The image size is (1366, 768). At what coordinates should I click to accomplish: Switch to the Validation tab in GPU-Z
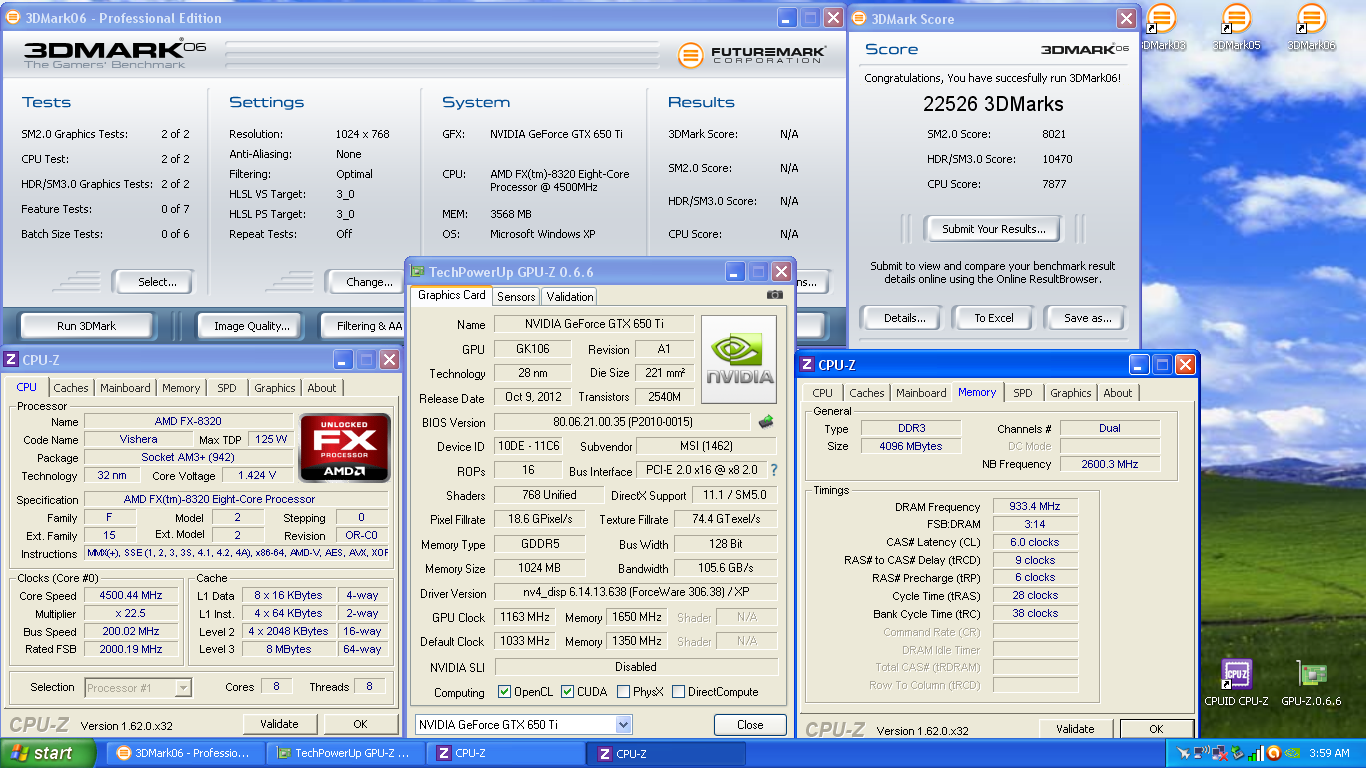(570, 296)
